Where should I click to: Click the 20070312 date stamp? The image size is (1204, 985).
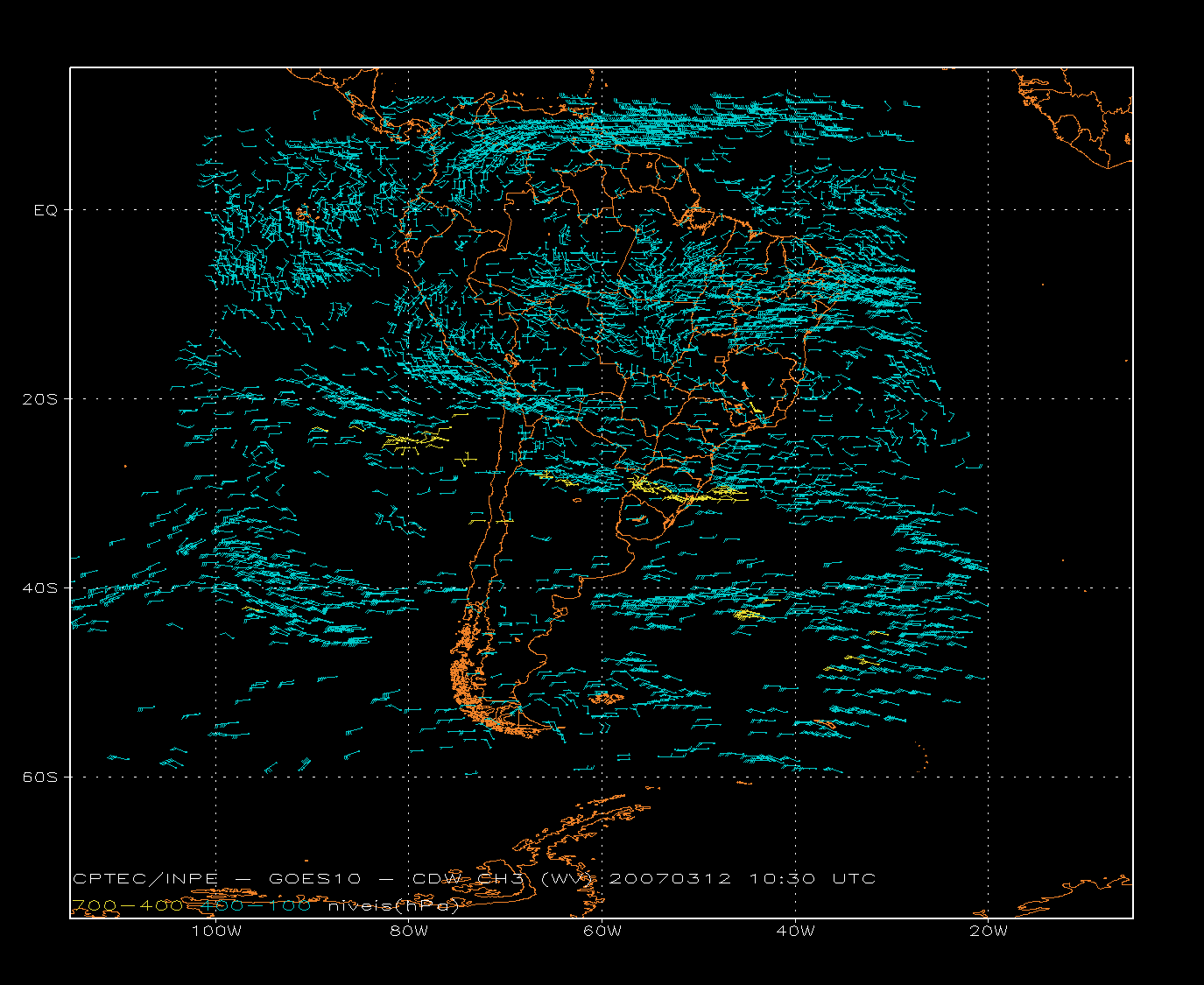[670, 878]
